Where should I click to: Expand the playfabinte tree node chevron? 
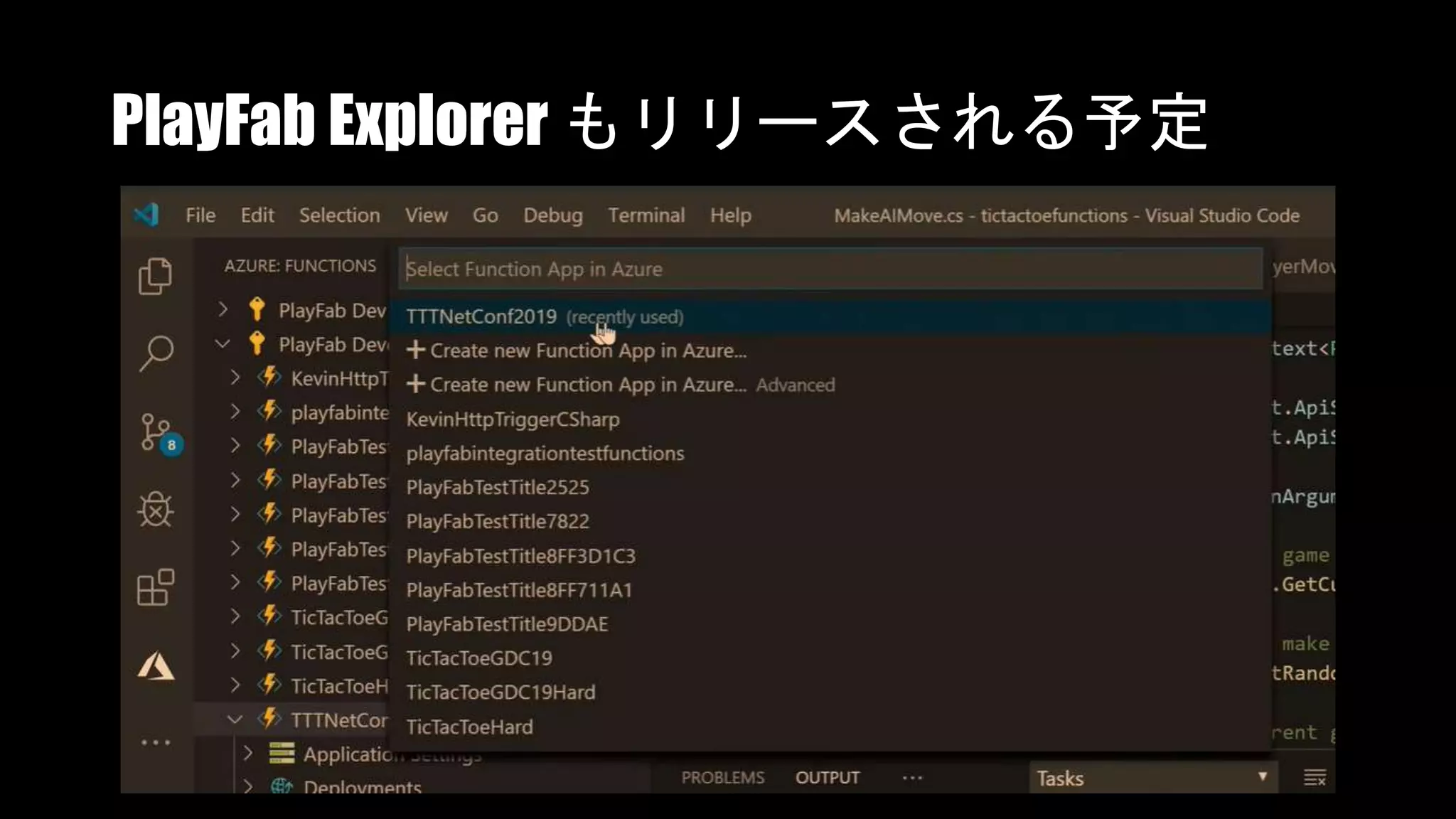point(235,411)
